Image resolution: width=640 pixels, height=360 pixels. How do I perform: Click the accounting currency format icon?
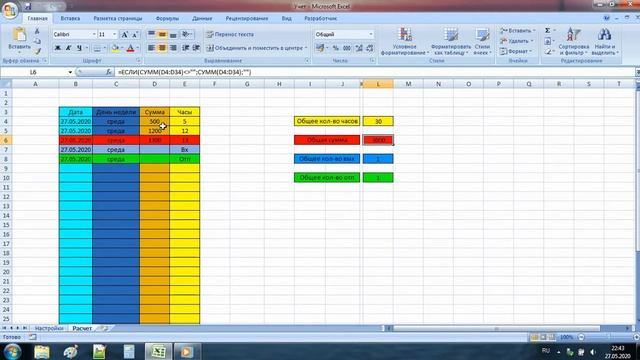pos(320,48)
